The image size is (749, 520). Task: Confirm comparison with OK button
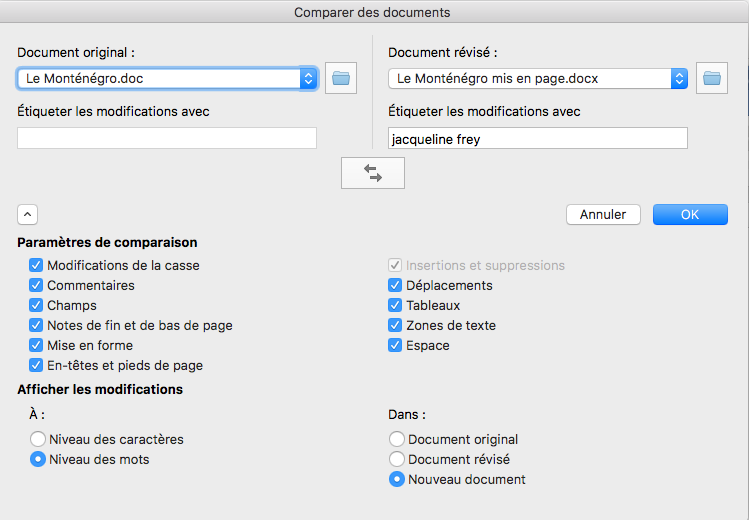click(x=690, y=214)
